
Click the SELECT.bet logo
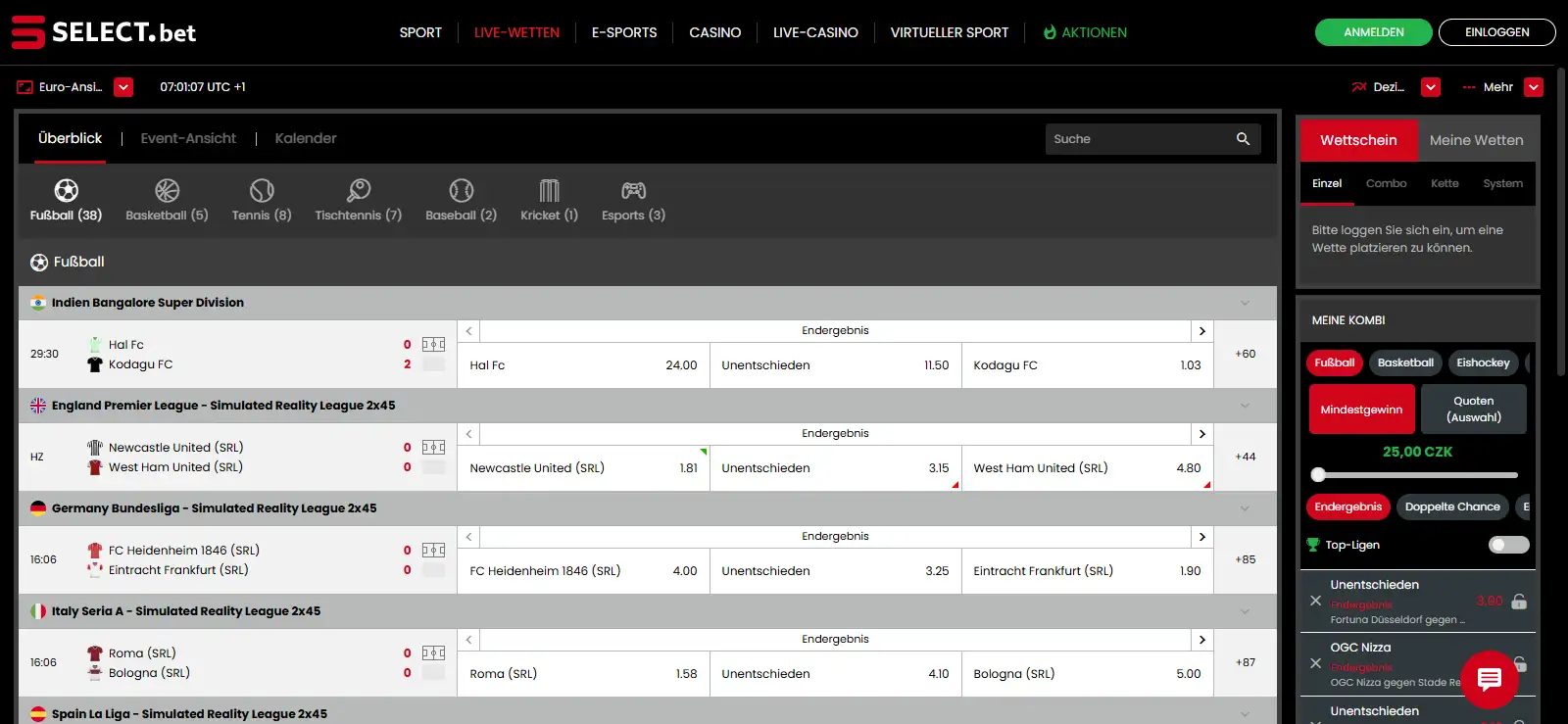pyautogui.click(x=104, y=32)
